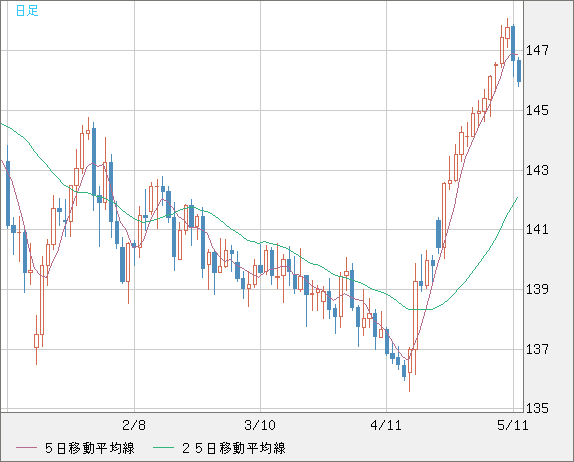
Task: Select the 3/10 date axis label
Action: [x=260, y=425]
